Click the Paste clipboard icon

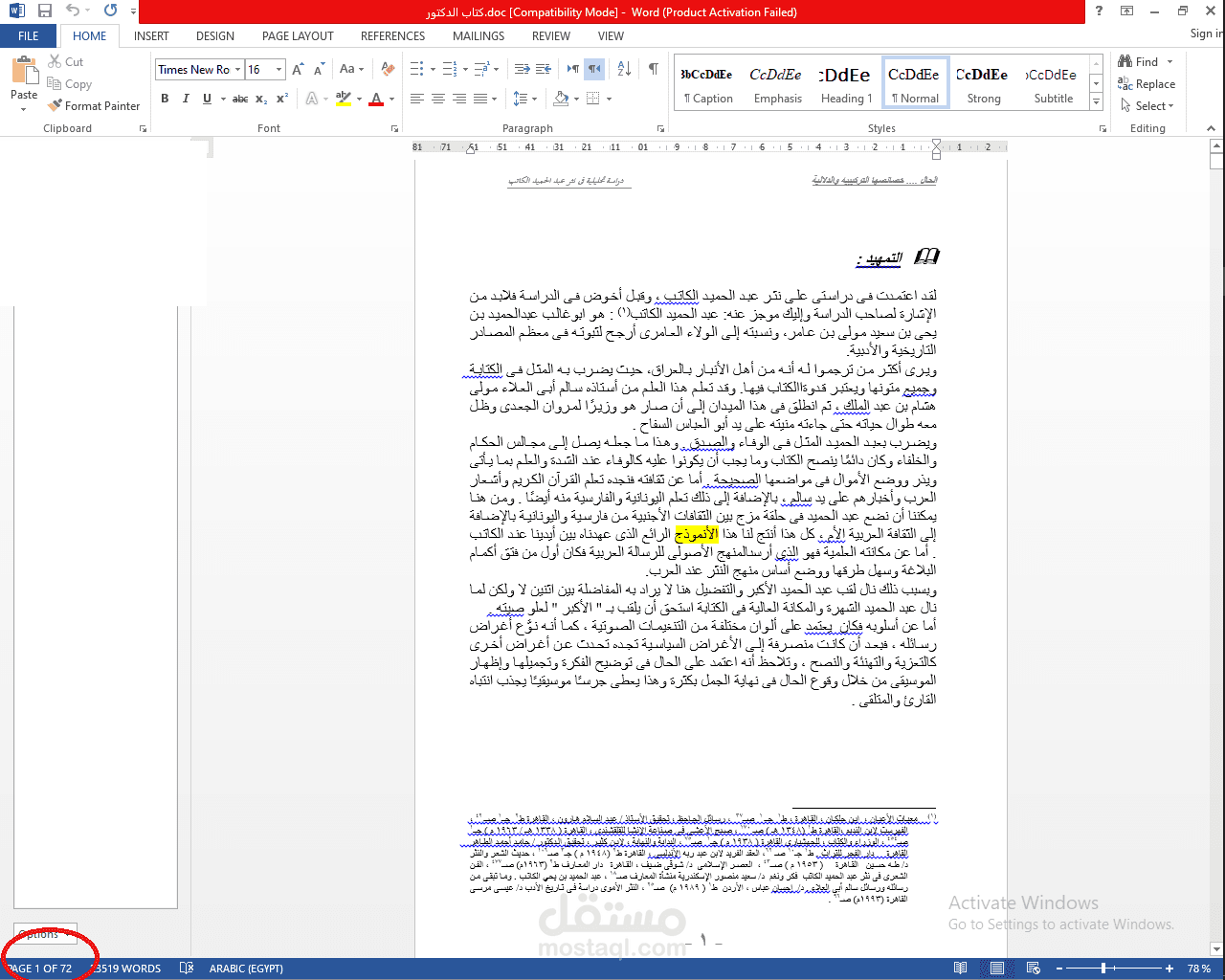pos(24,72)
